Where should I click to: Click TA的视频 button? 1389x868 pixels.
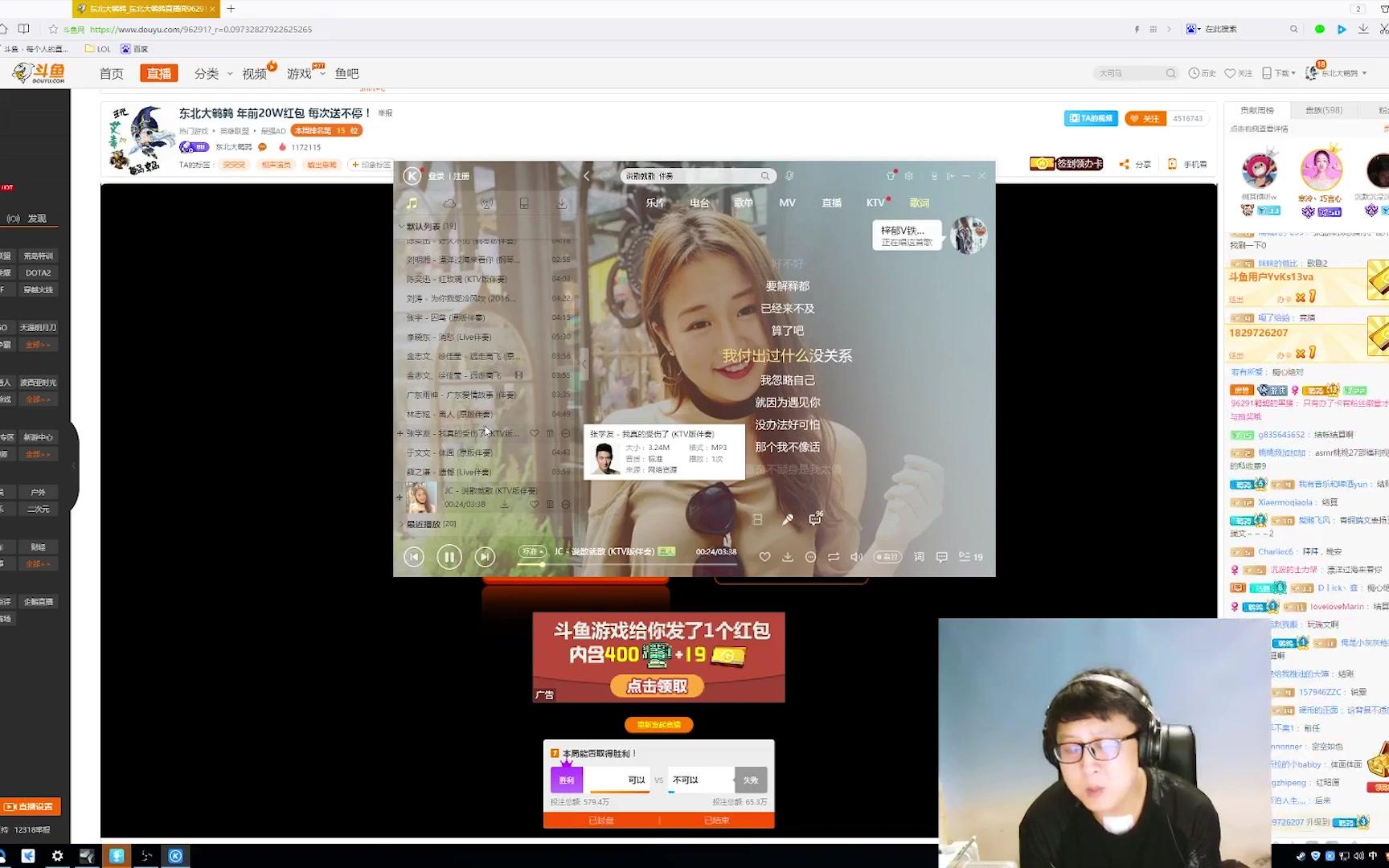click(1092, 118)
